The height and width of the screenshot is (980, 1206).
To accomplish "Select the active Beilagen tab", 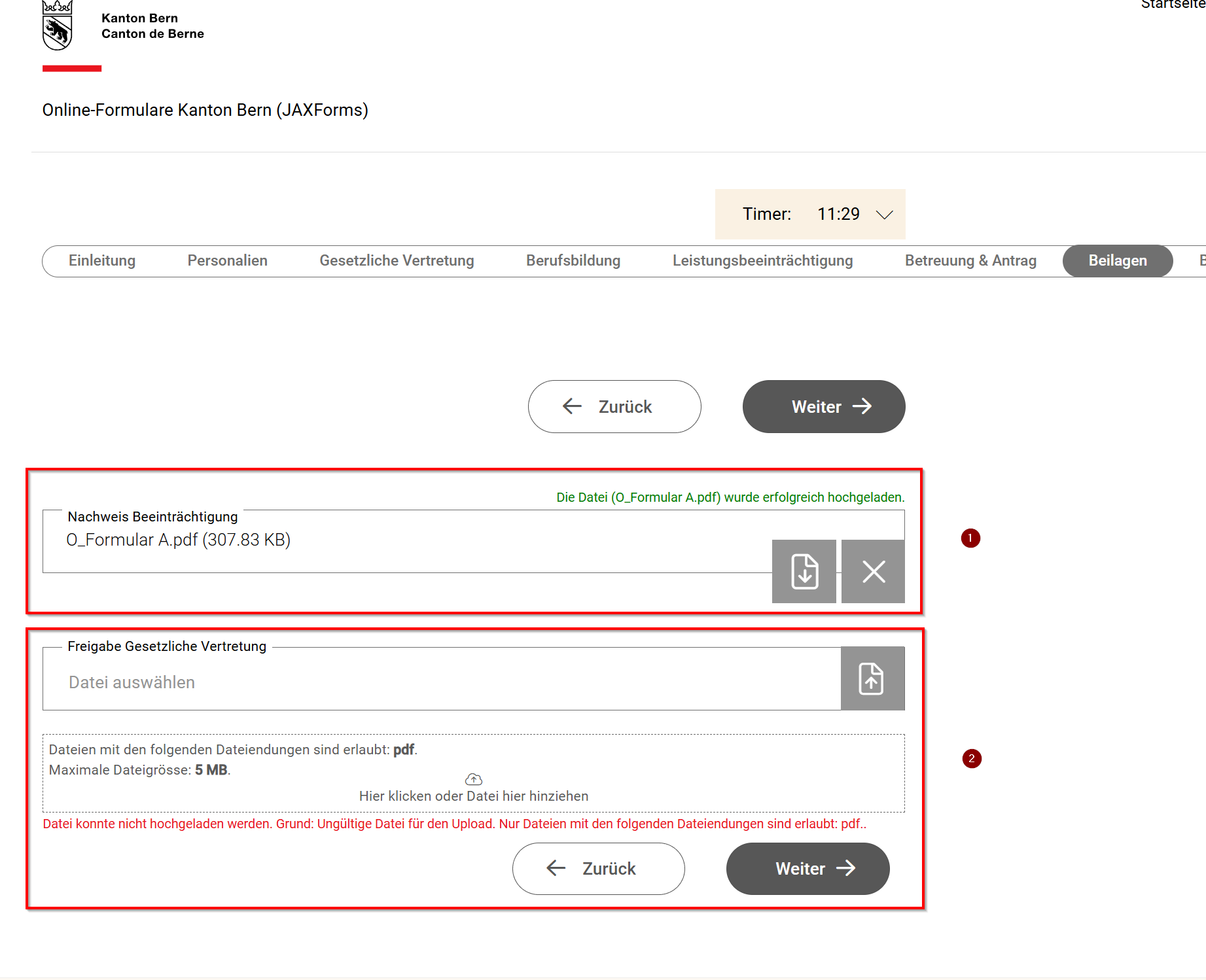I will click(1117, 261).
